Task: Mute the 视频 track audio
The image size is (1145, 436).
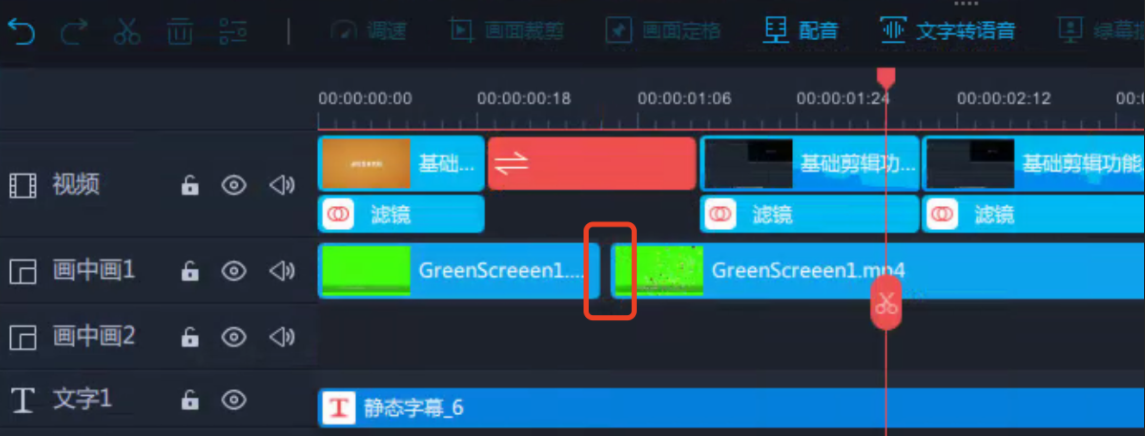Action: click(282, 186)
